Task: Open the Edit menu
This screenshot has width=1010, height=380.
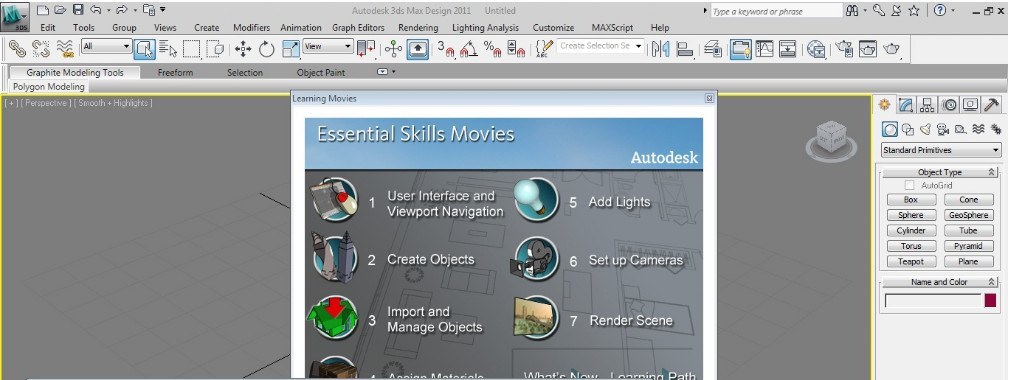Action: point(48,28)
